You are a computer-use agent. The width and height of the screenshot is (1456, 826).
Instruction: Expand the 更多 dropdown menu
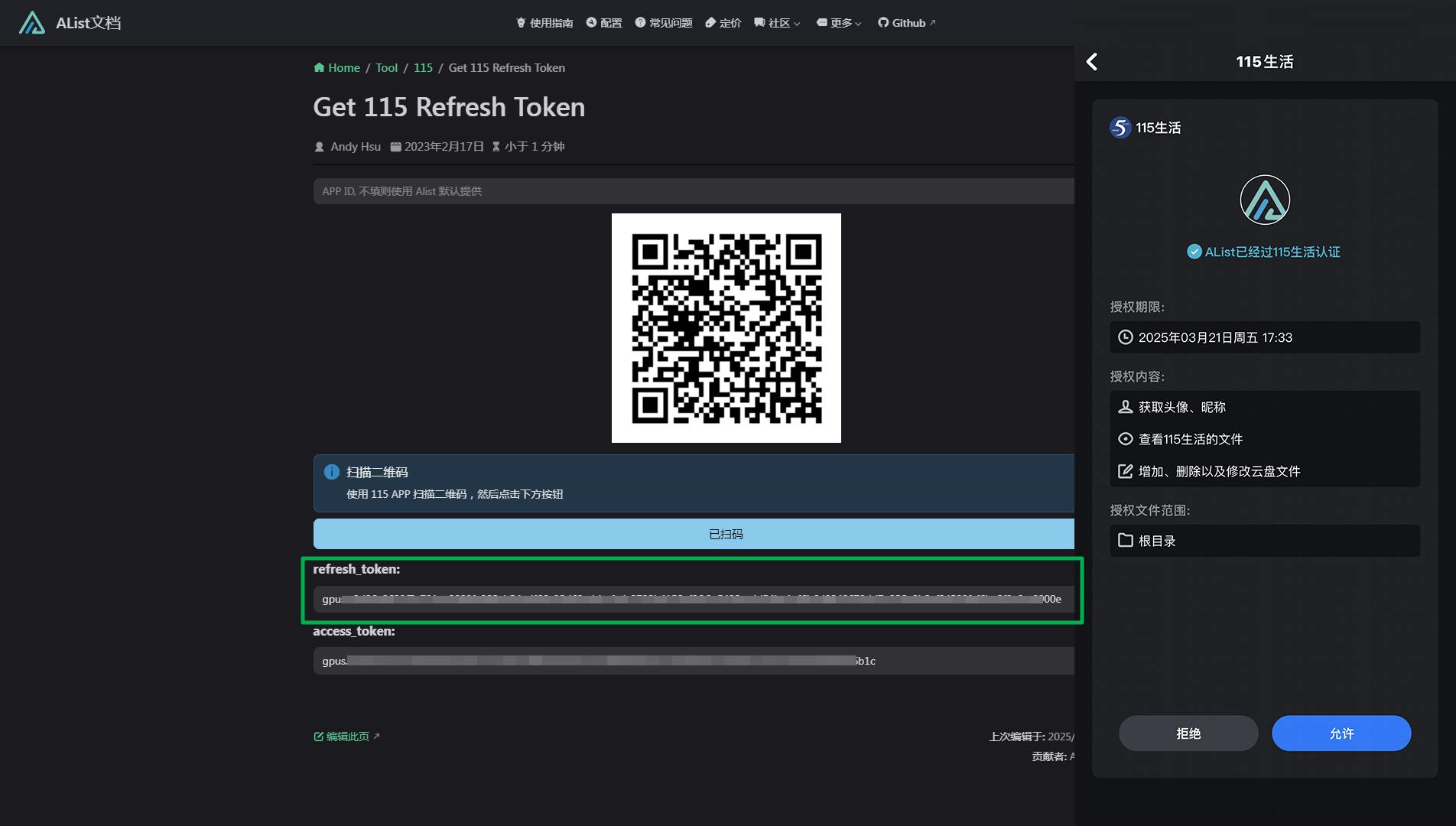click(840, 23)
